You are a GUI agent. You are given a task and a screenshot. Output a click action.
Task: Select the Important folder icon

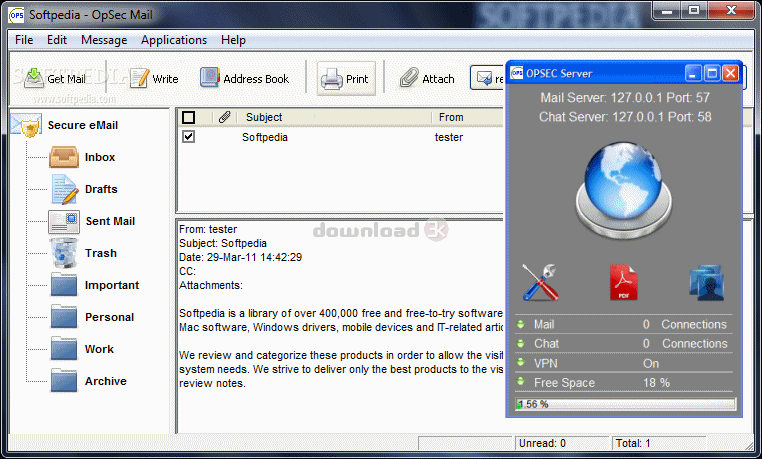coord(64,285)
